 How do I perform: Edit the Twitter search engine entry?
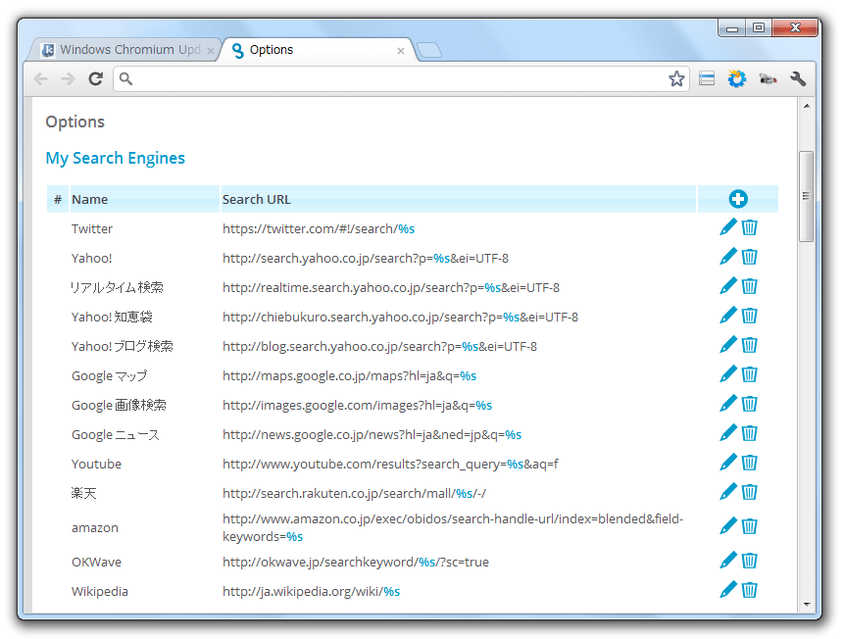pos(728,227)
